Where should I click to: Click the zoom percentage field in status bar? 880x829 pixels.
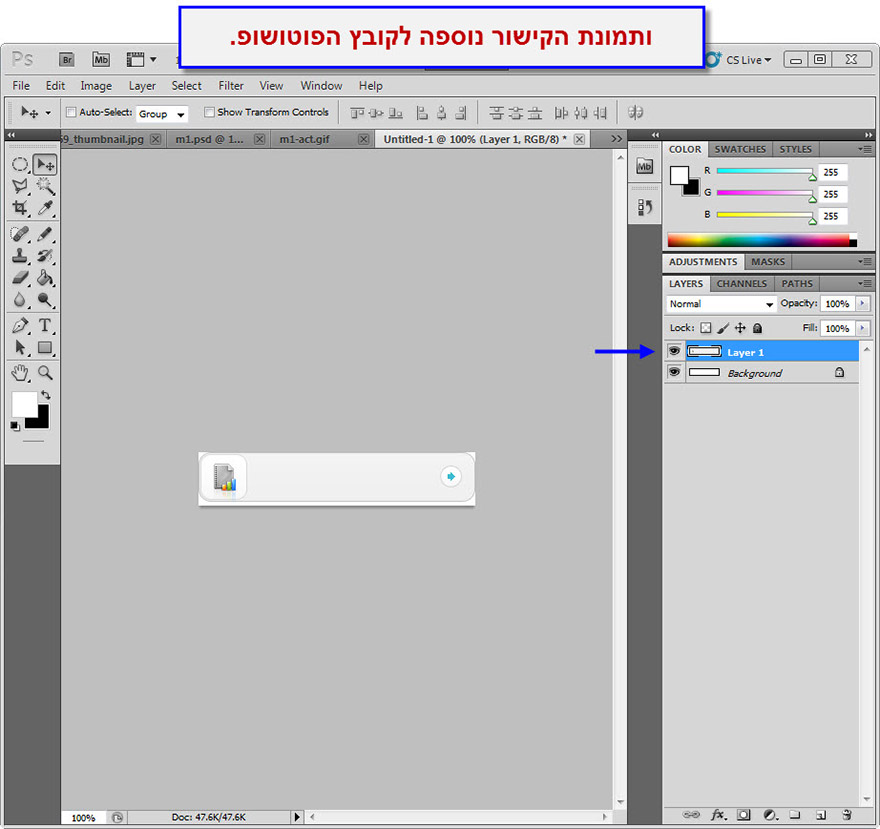(83, 818)
